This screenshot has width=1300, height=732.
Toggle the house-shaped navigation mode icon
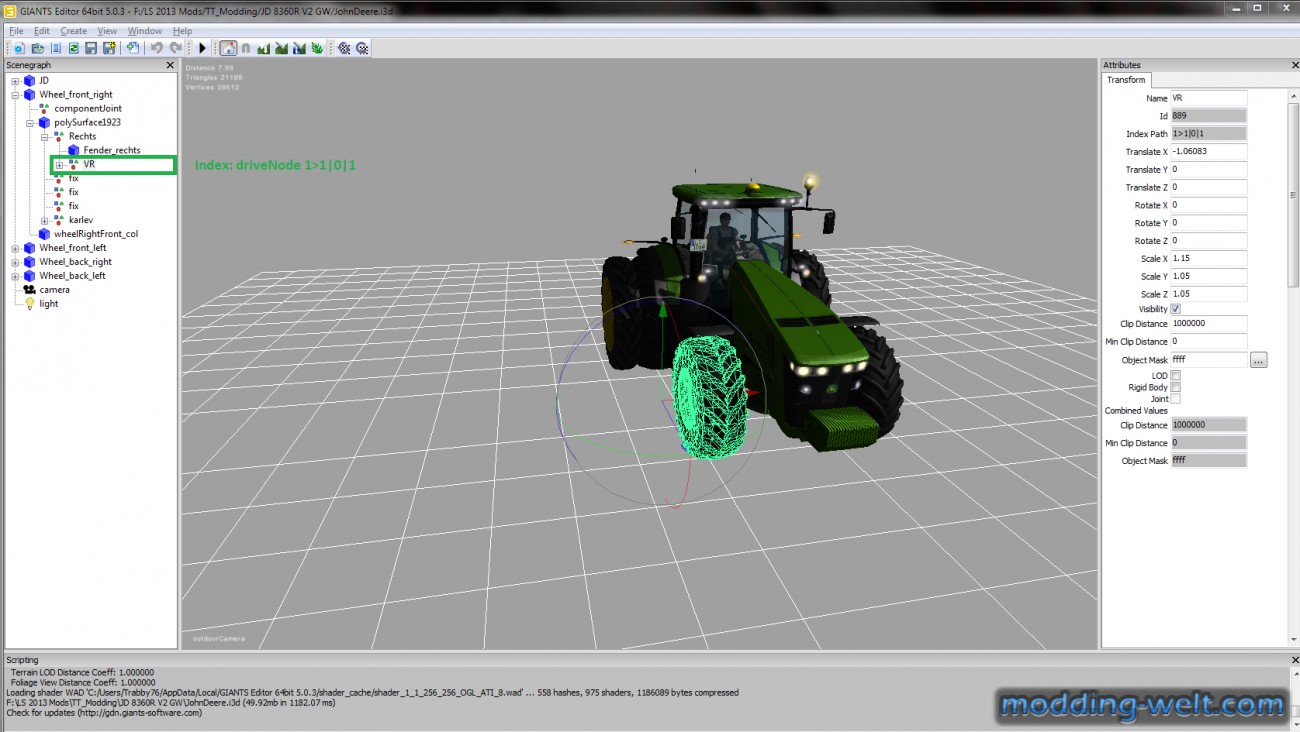click(x=228, y=48)
